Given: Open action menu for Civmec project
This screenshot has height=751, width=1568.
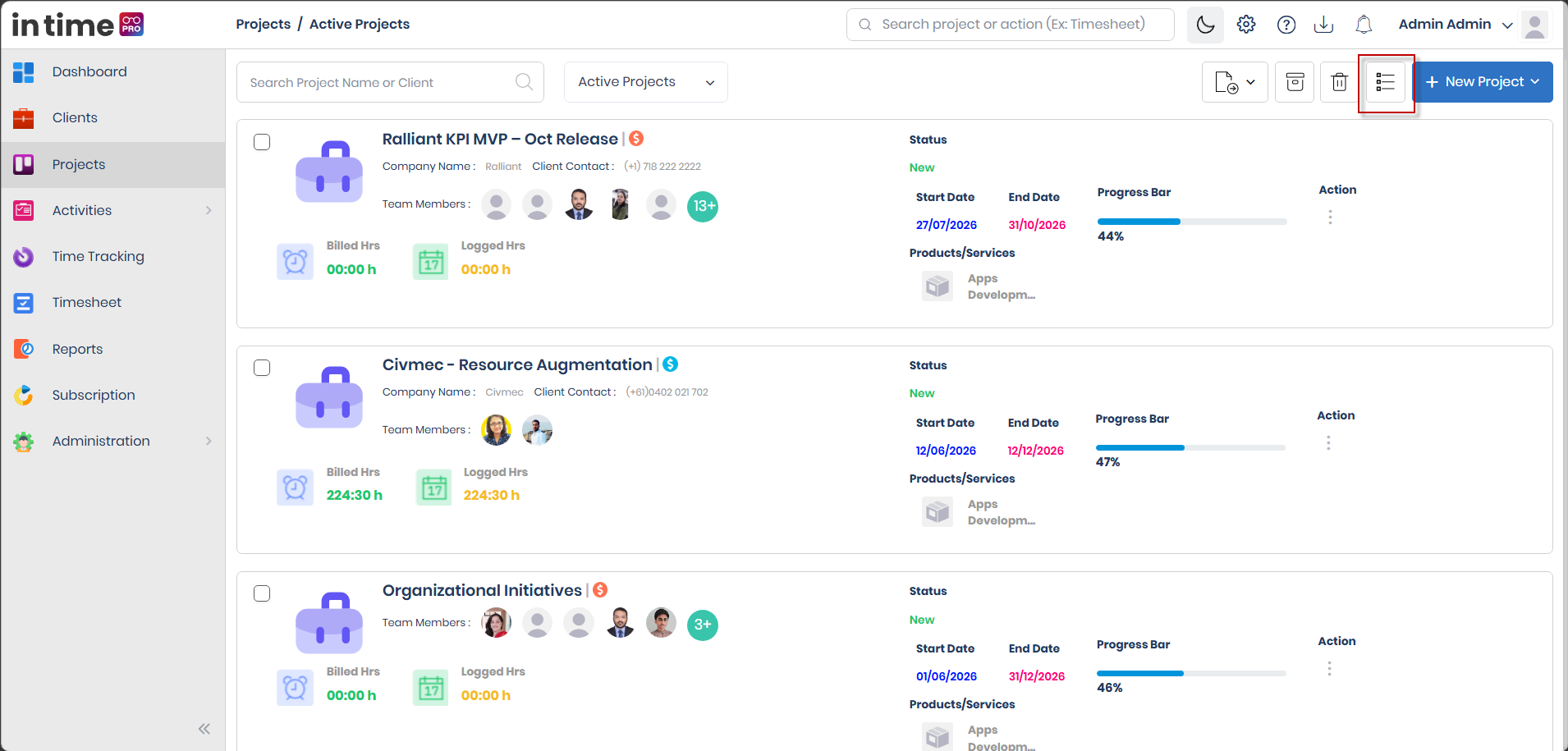Looking at the screenshot, I should [1328, 443].
